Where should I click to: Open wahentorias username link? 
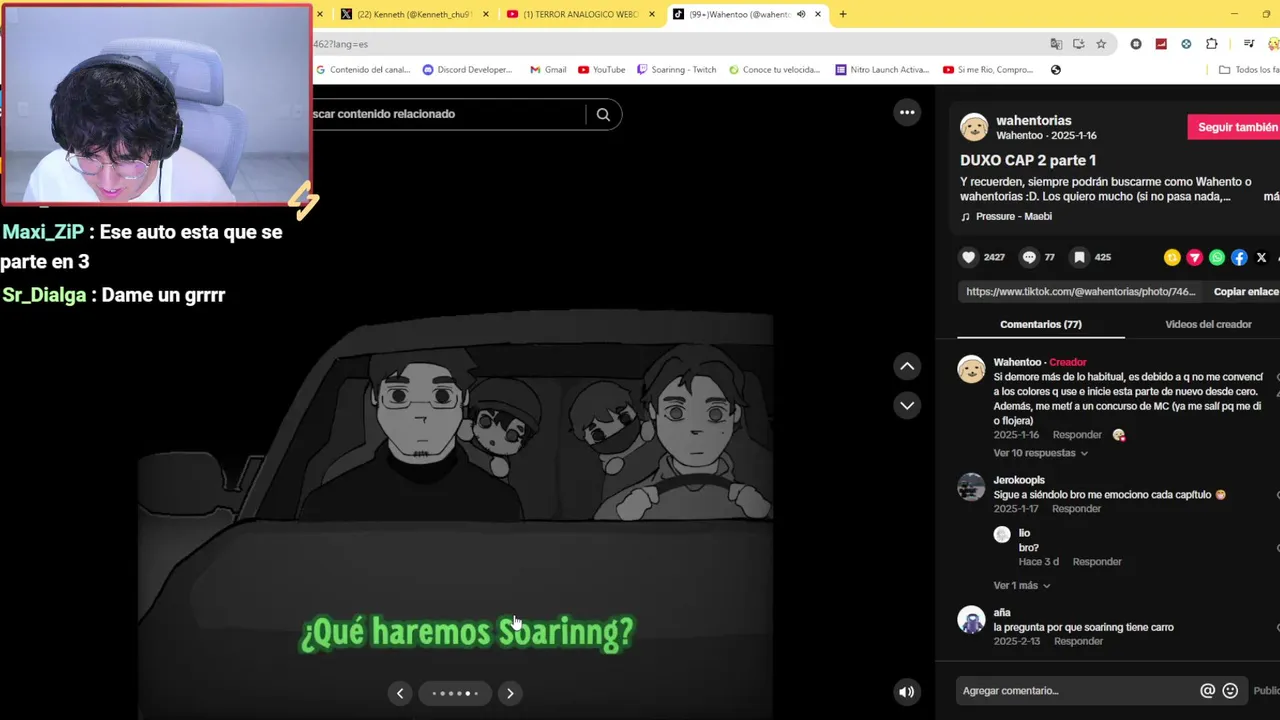coord(1033,120)
